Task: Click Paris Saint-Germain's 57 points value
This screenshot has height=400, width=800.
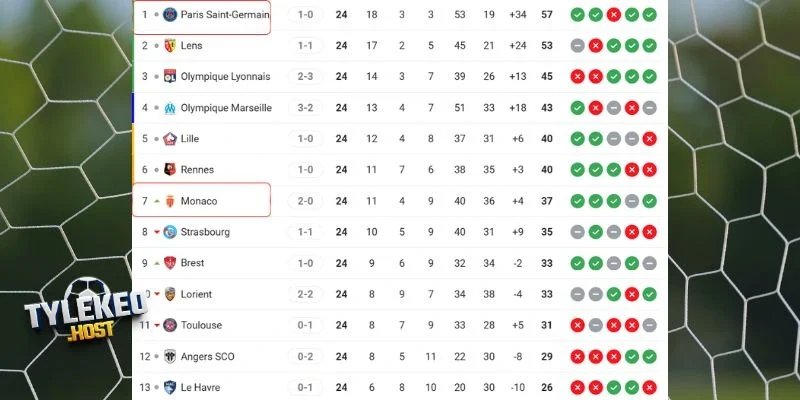Action: pyautogui.click(x=547, y=15)
